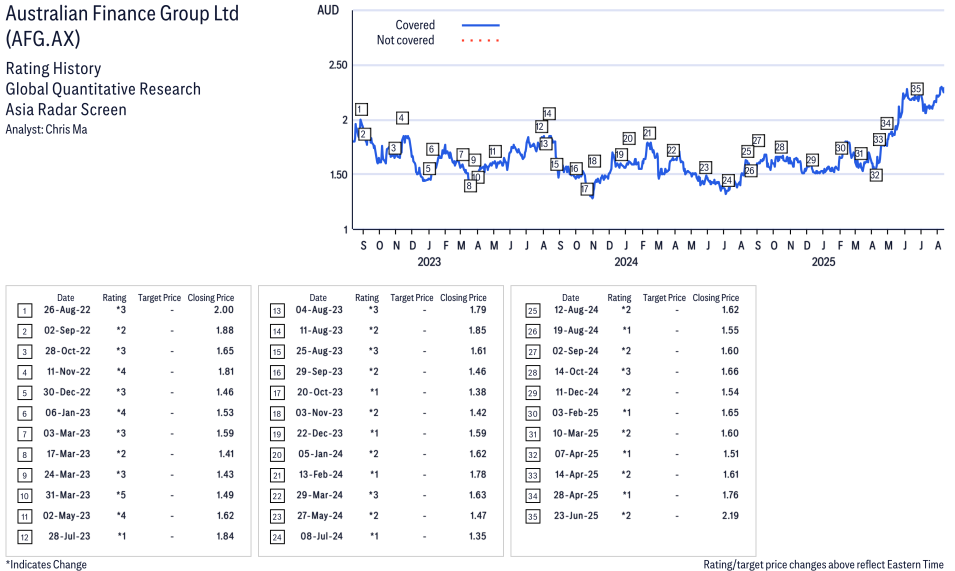Click boxed number 30 in third table

[533, 413]
